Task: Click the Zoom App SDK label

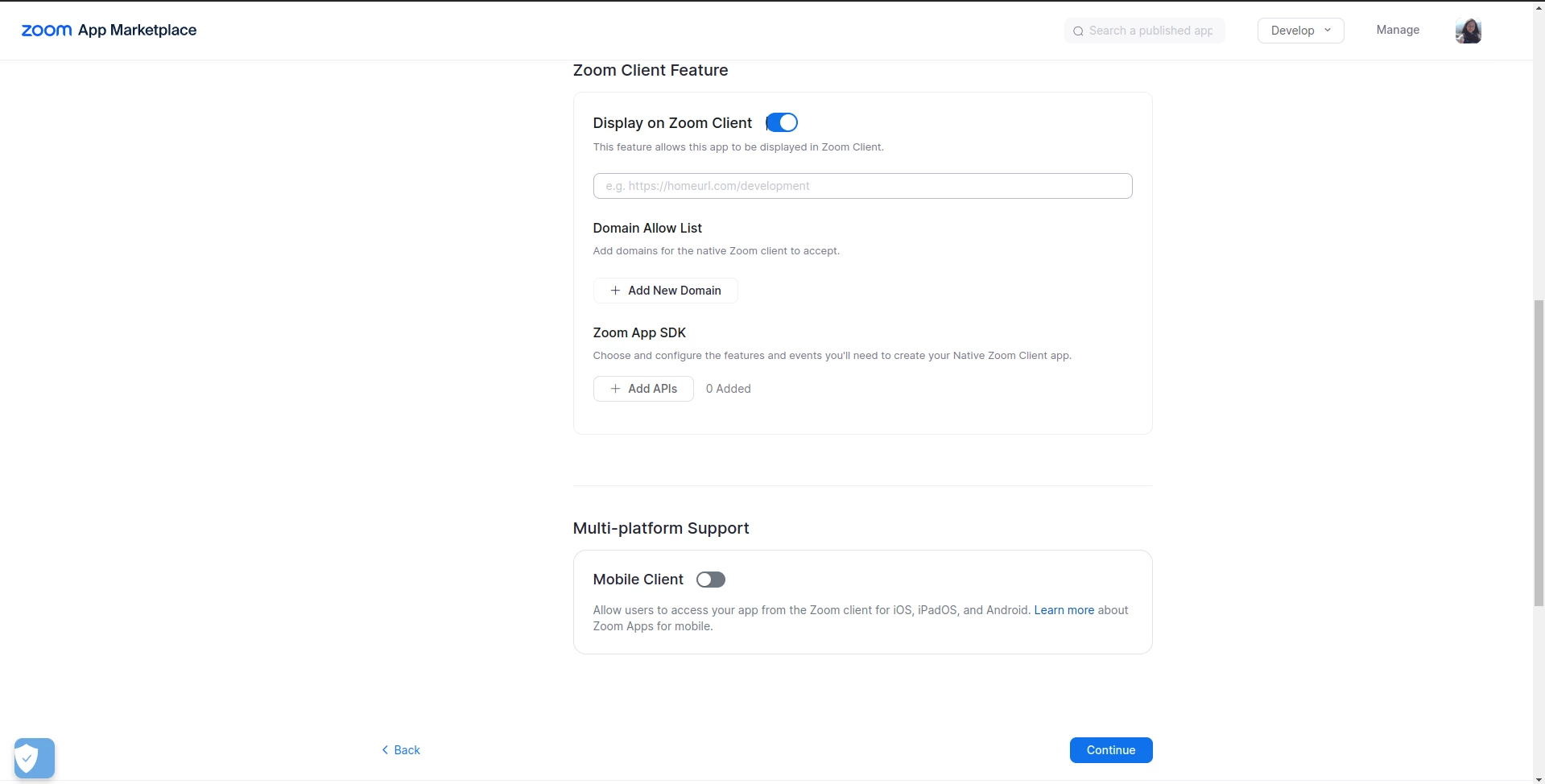Action: click(639, 333)
